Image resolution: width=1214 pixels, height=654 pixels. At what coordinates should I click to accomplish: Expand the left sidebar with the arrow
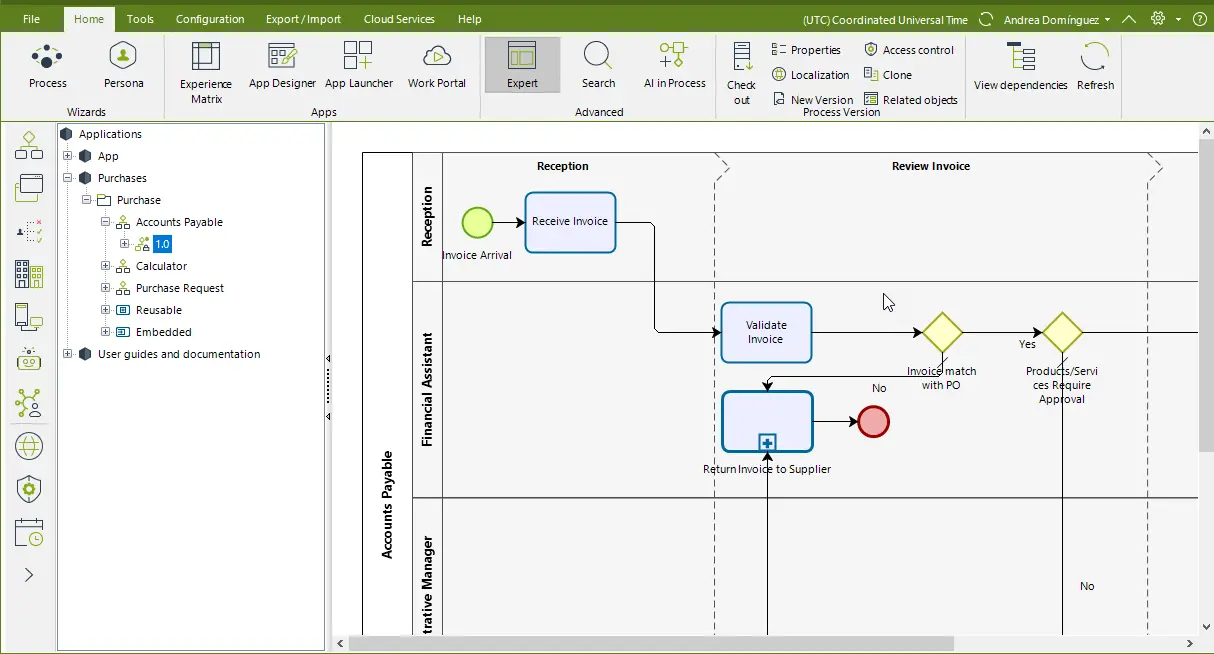[29, 575]
